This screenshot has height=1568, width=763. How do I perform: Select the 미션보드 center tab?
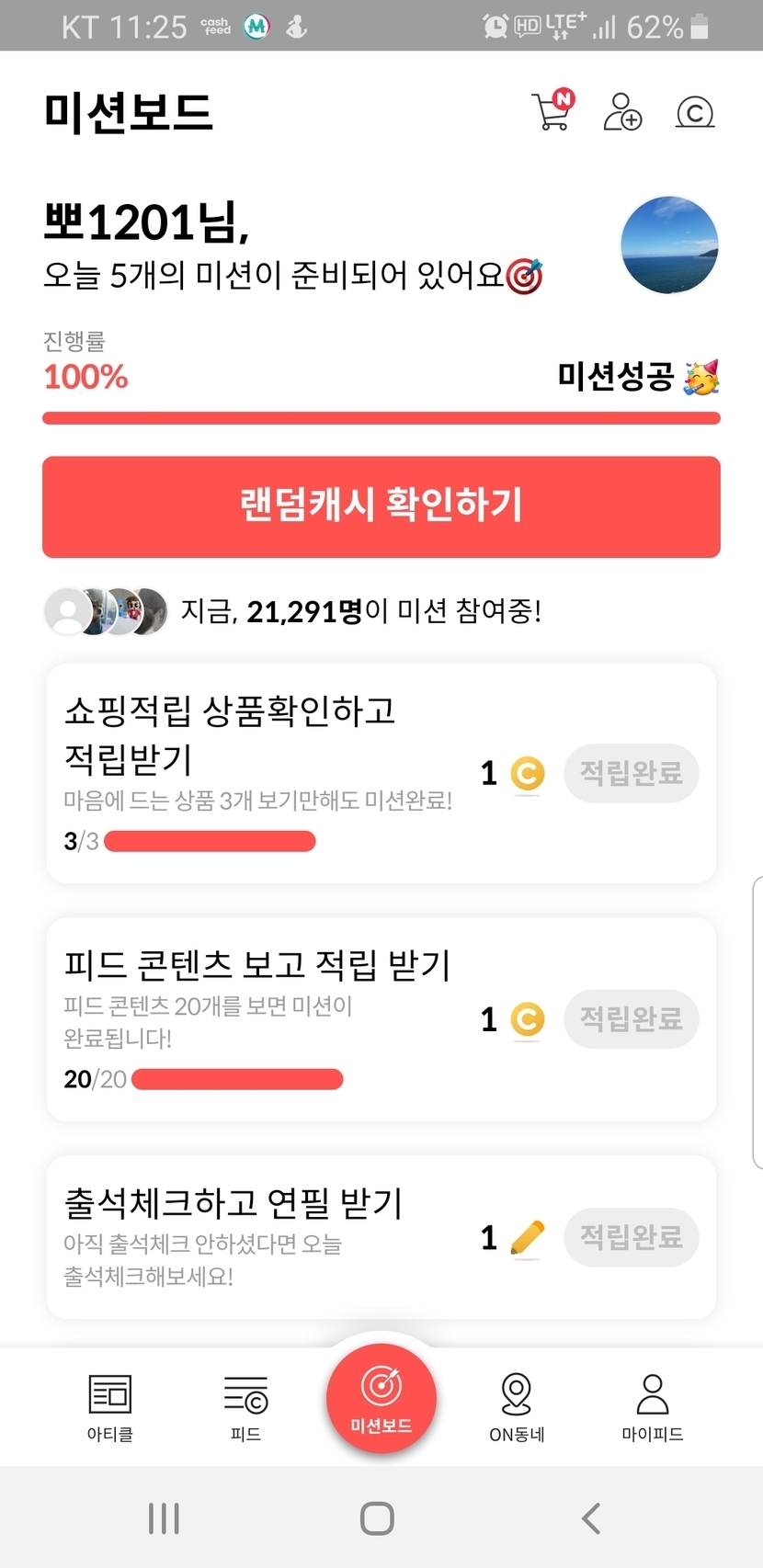[x=381, y=1399]
